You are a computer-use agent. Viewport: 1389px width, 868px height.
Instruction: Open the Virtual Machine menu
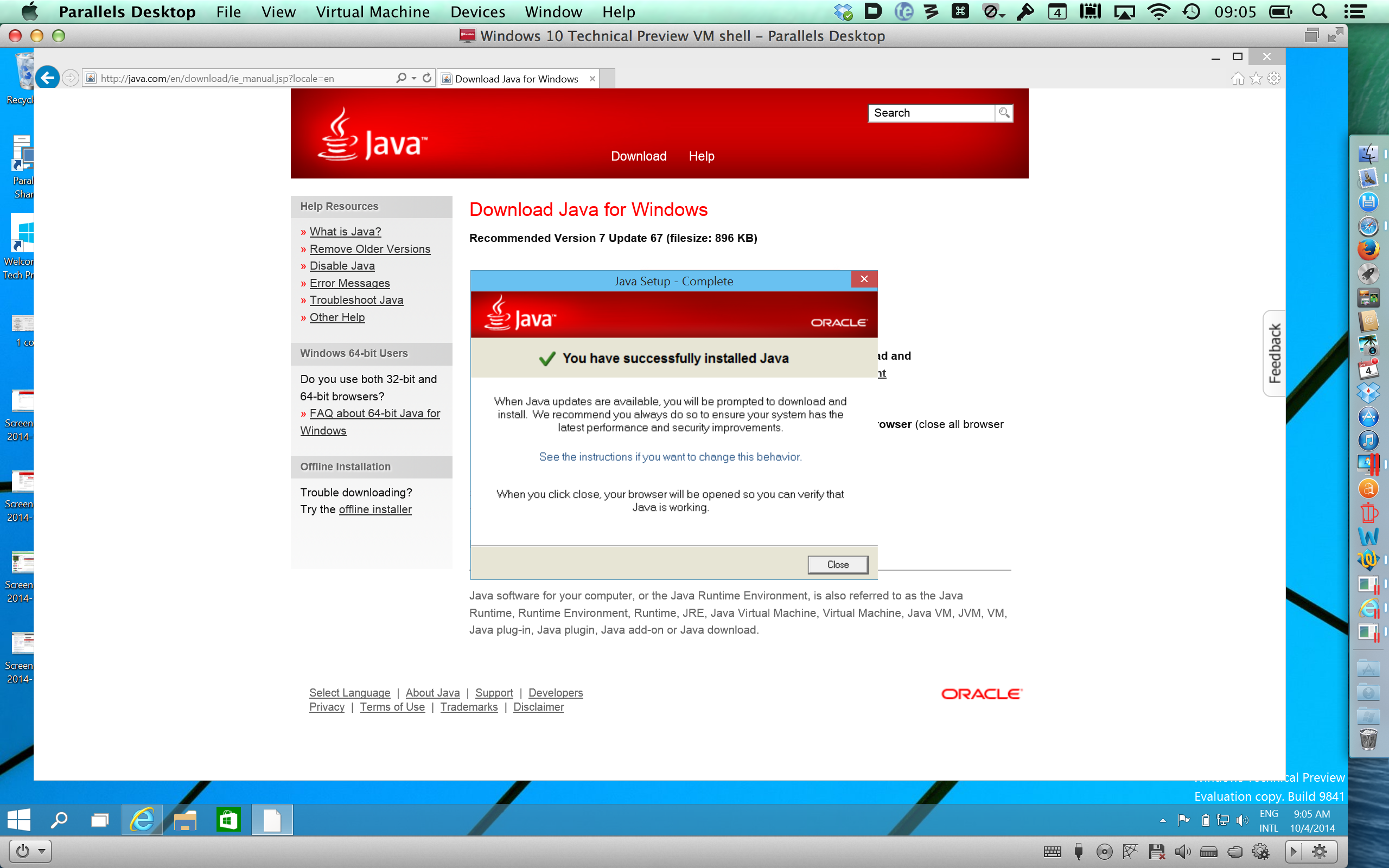(373, 12)
